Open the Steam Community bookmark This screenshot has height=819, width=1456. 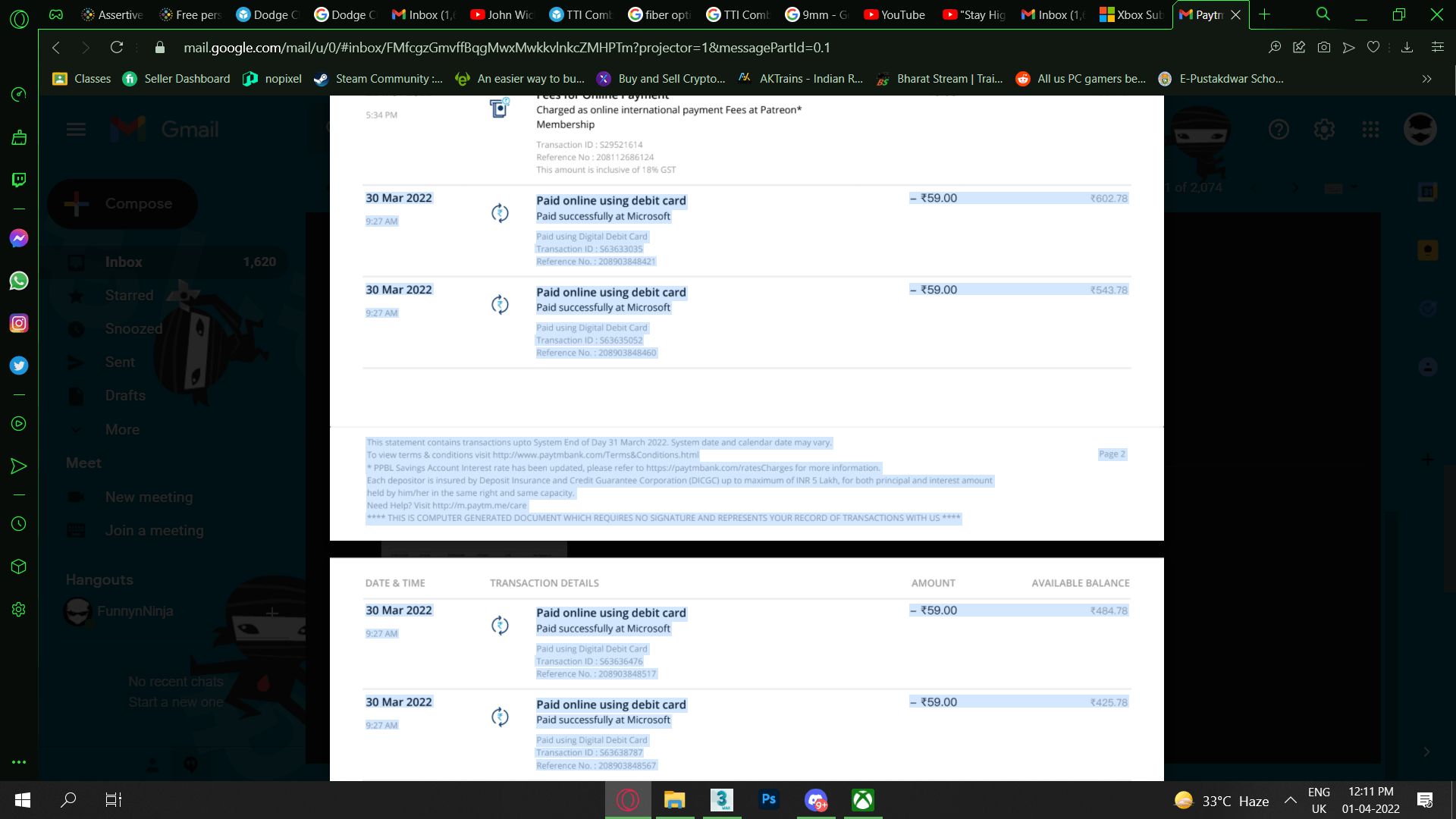coord(378,79)
